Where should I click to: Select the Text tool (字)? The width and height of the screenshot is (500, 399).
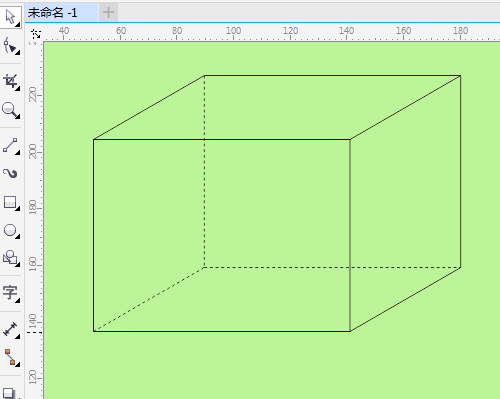pos(10,293)
